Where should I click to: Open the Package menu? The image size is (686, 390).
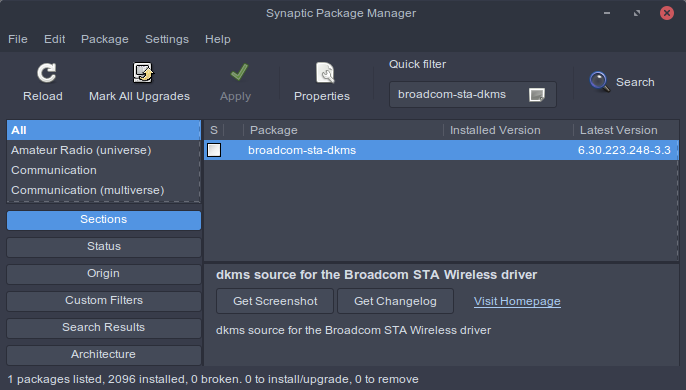[105, 39]
